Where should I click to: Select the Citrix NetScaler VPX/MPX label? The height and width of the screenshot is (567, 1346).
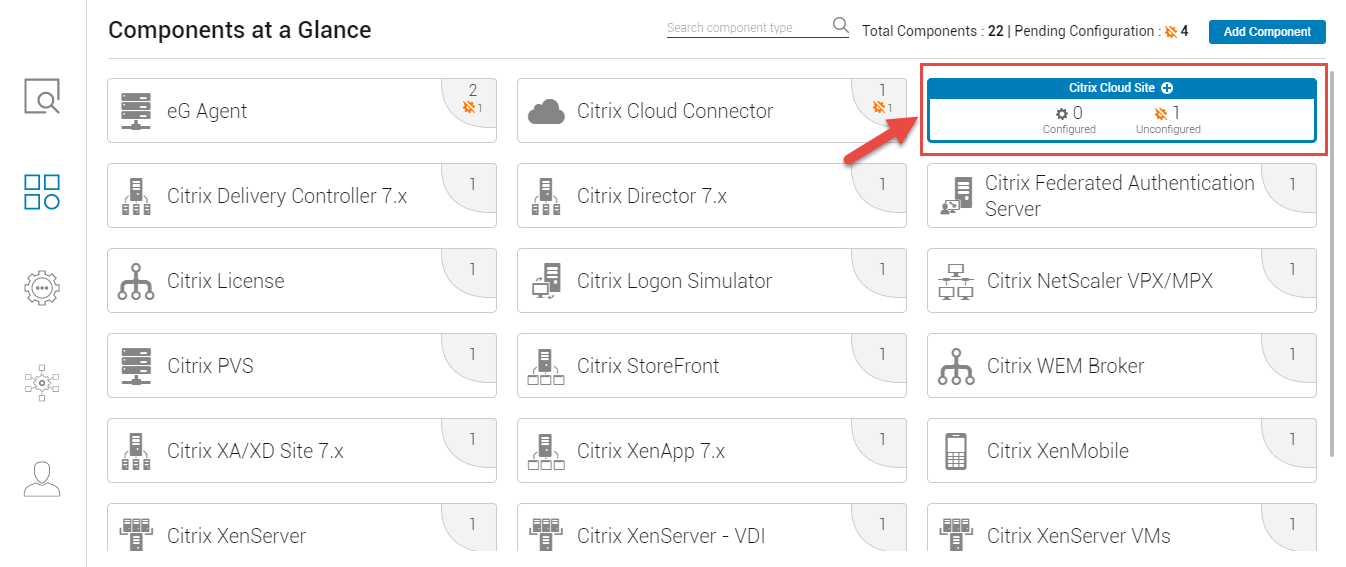pos(1100,281)
